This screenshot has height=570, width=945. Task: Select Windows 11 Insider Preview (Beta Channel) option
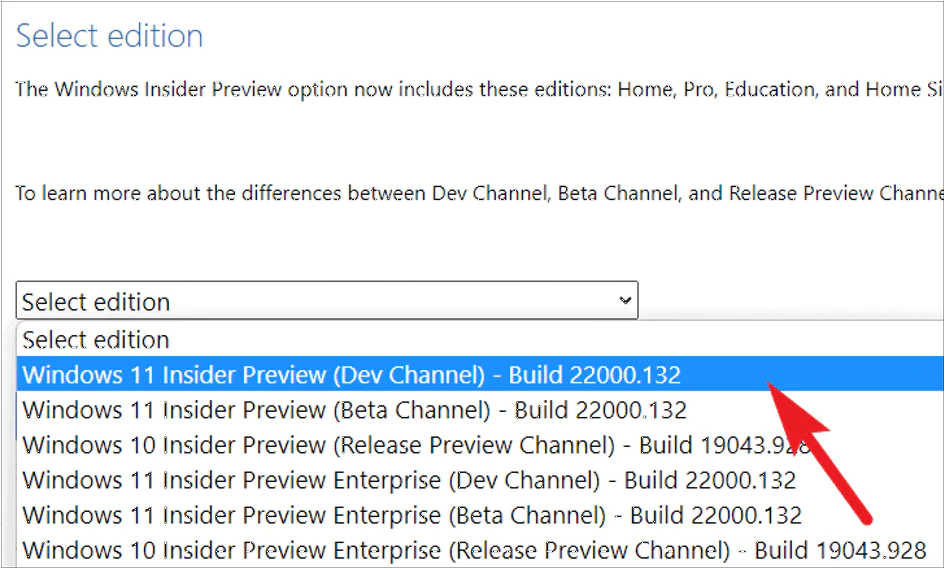[x=480, y=410]
